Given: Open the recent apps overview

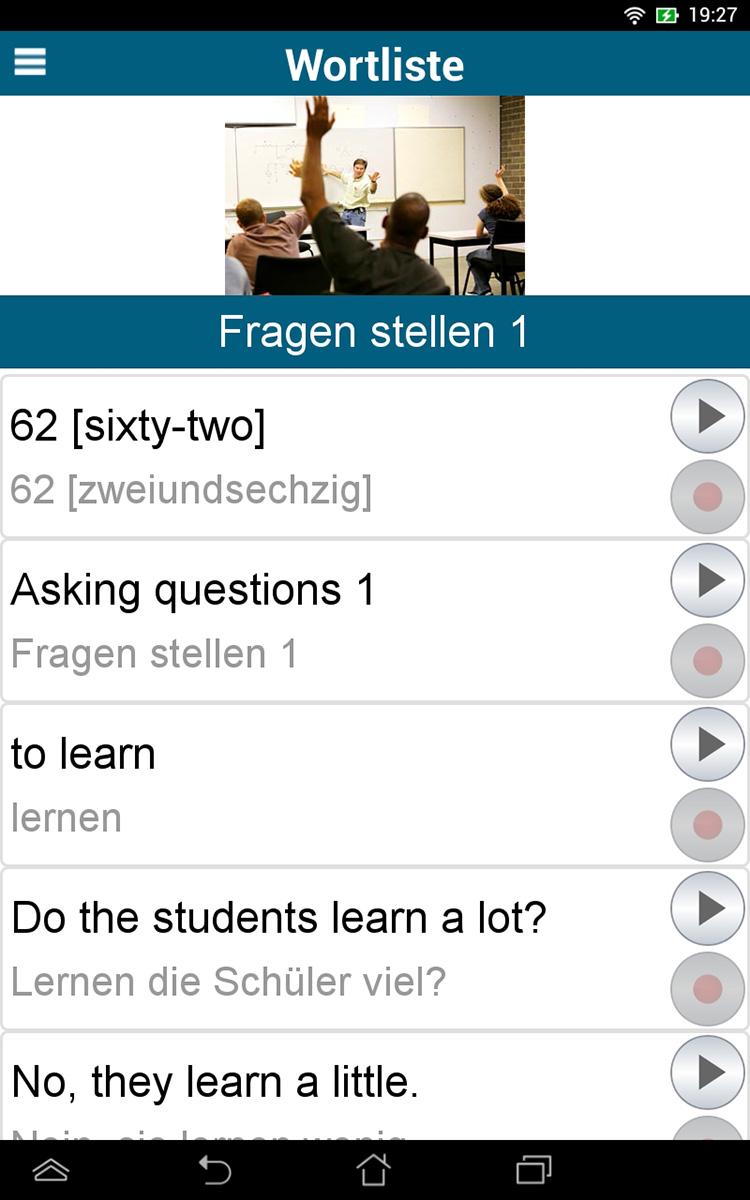Looking at the screenshot, I should coord(534,1169).
